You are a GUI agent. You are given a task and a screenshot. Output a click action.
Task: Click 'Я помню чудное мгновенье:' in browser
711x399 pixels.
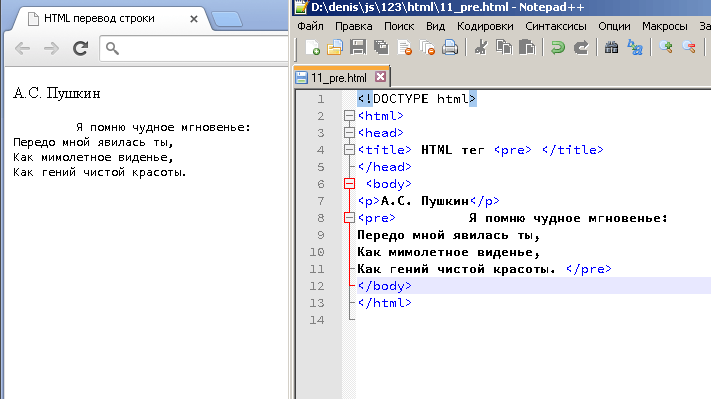(x=163, y=127)
